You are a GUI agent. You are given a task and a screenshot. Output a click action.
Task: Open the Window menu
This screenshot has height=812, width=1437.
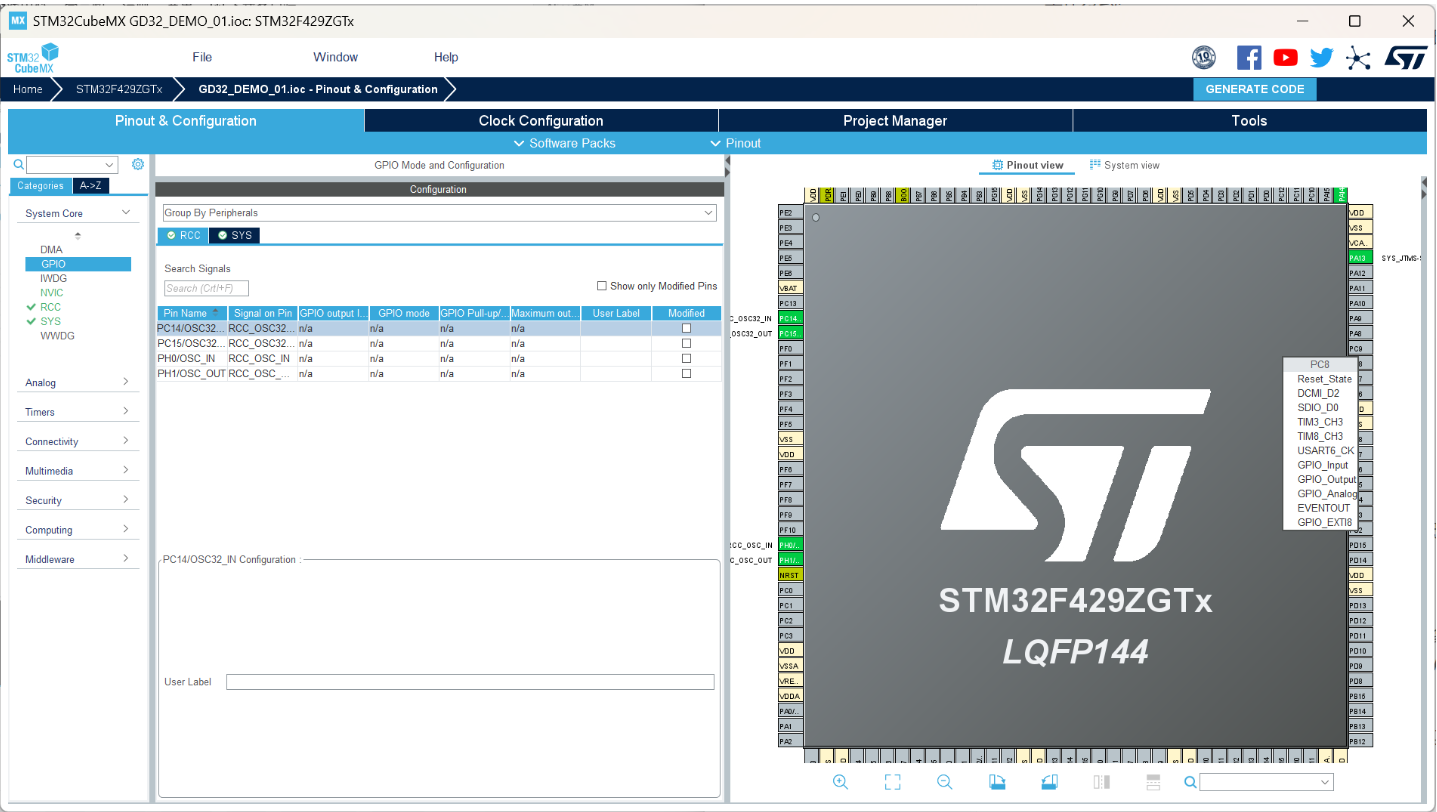(335, 57)
